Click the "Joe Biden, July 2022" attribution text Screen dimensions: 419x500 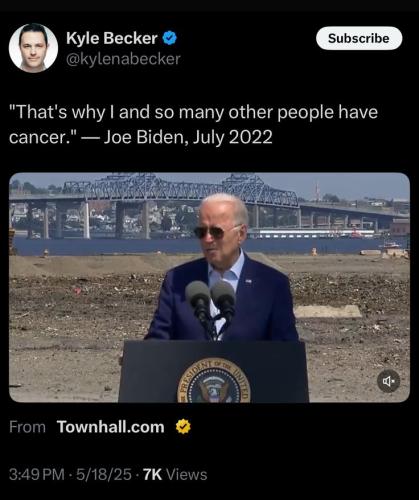(188, 137)
